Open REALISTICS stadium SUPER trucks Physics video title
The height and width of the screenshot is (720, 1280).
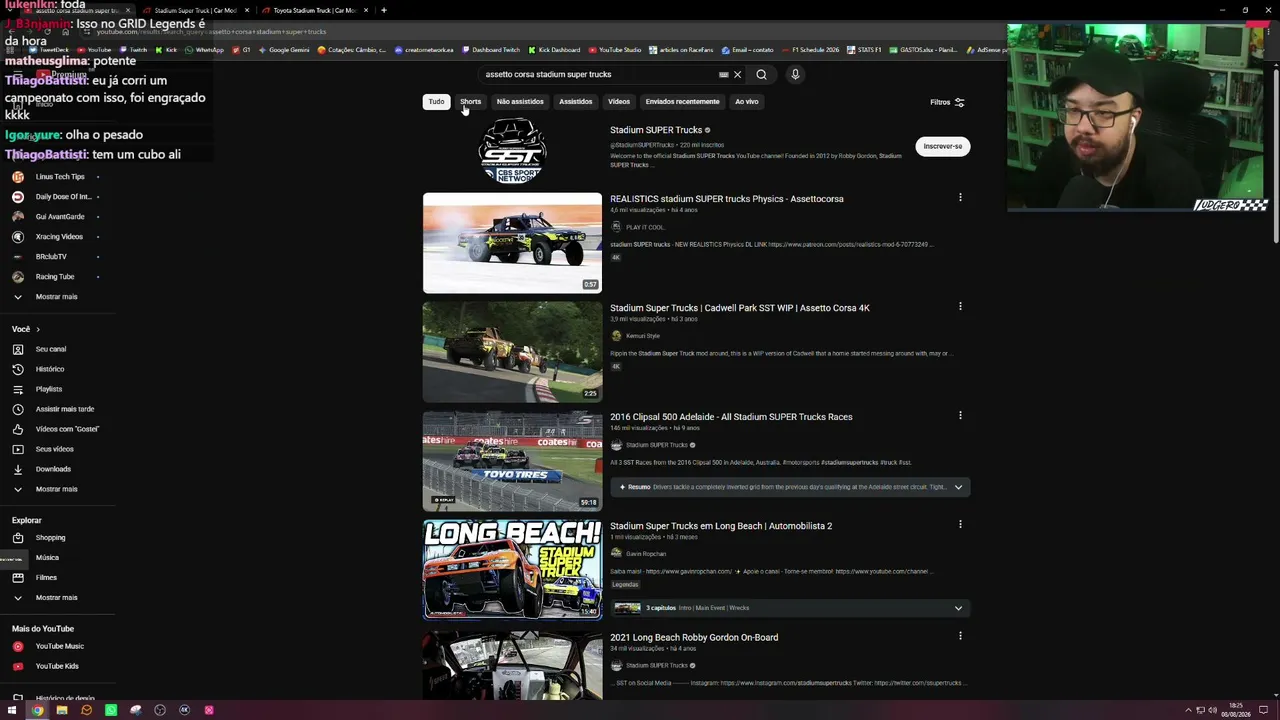point(727,199)
